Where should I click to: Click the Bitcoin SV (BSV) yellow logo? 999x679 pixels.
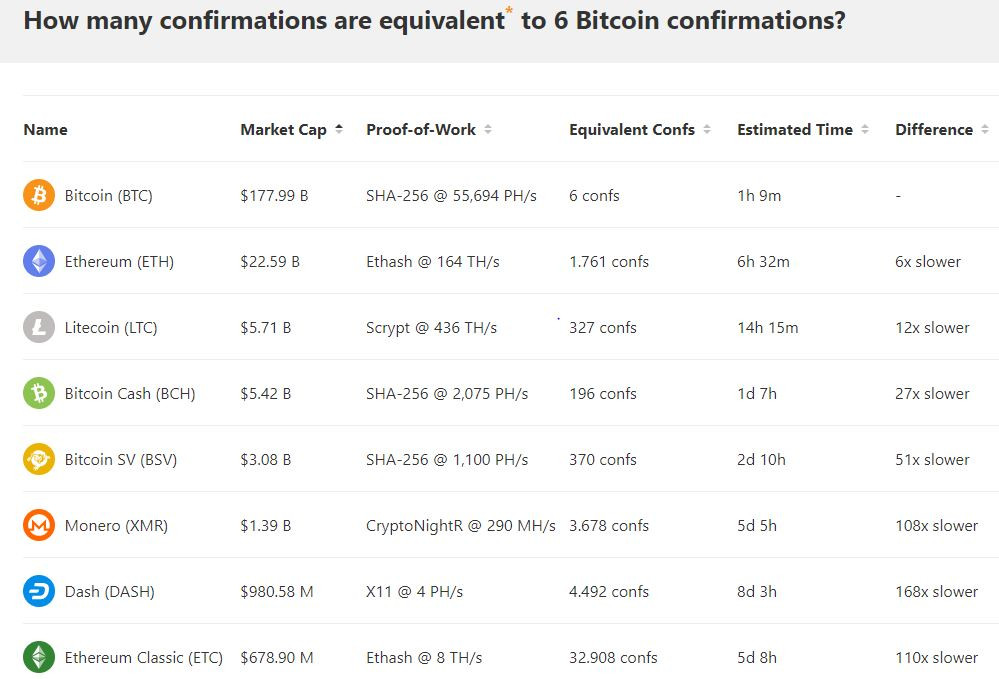pyautogui.click(x=39, y=459)
